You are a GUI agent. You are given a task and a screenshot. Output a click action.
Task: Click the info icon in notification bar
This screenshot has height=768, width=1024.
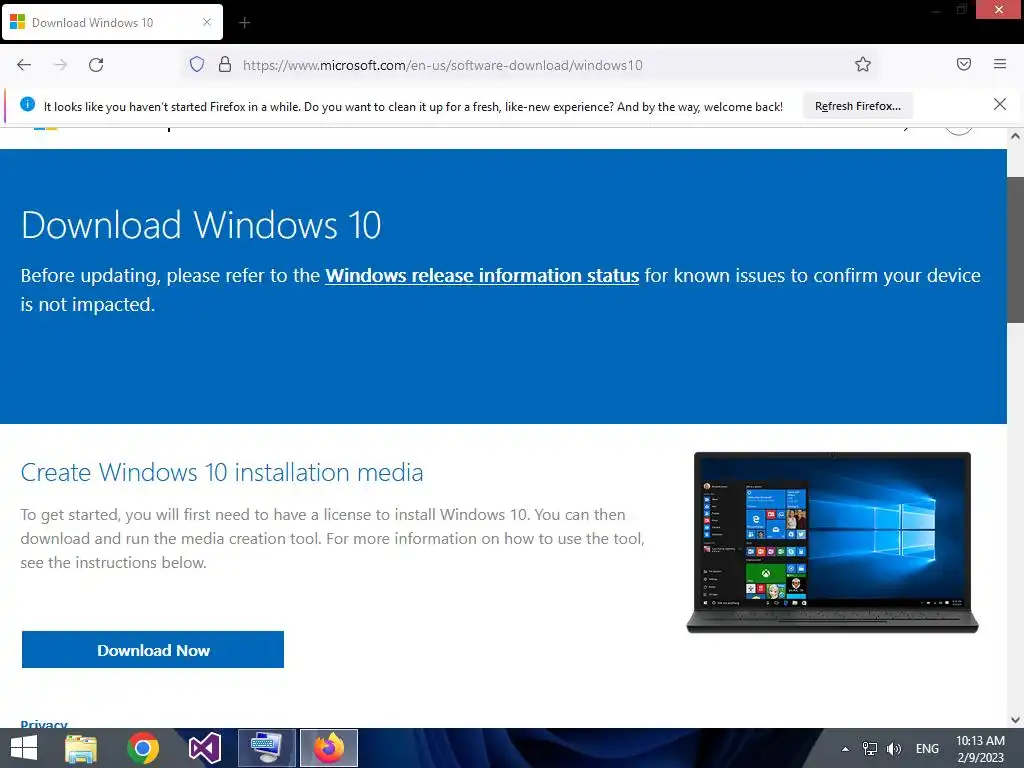27,104
